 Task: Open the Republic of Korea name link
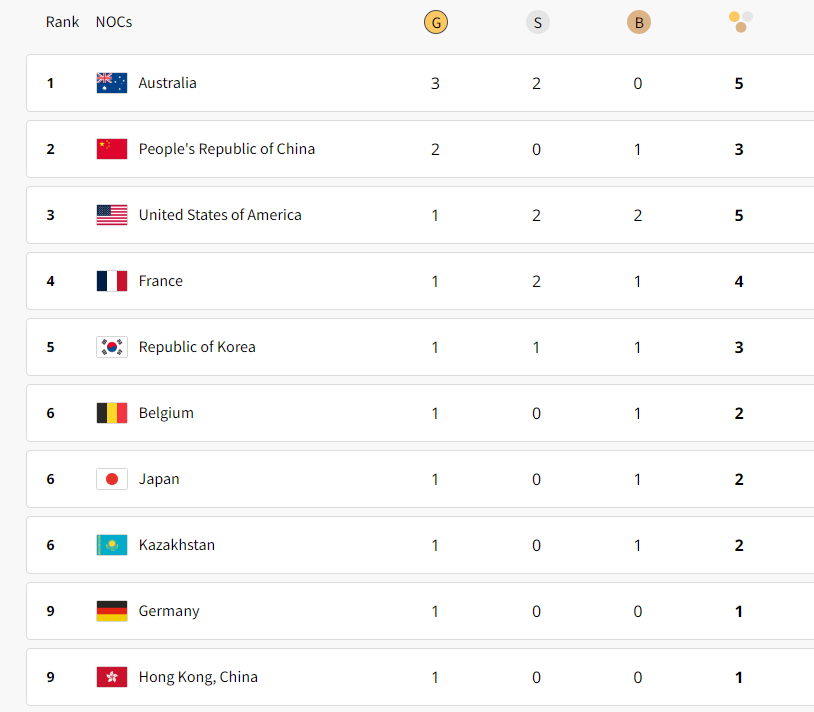coord(197,347)
